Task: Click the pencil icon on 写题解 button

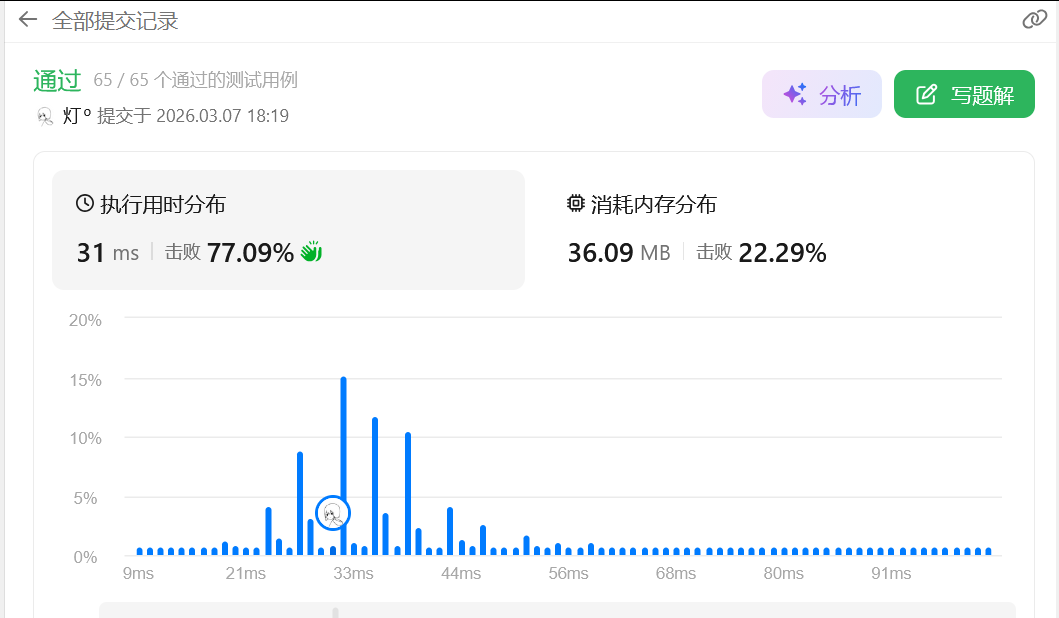Action: (927, 95)
